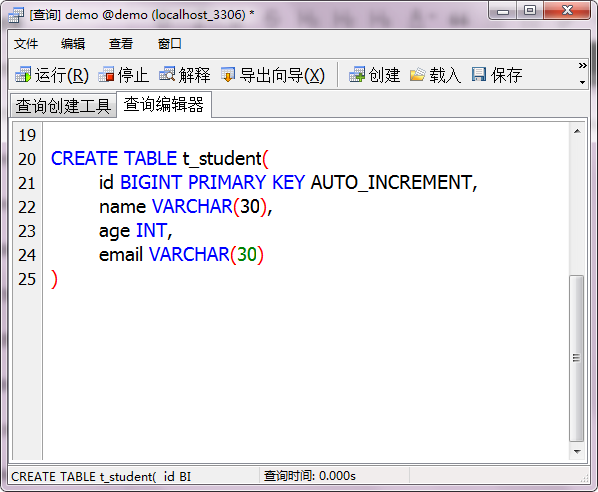598x492 pixels.
Task: Click the 查询时间: 0.000s status text
Action: point(310,476)
